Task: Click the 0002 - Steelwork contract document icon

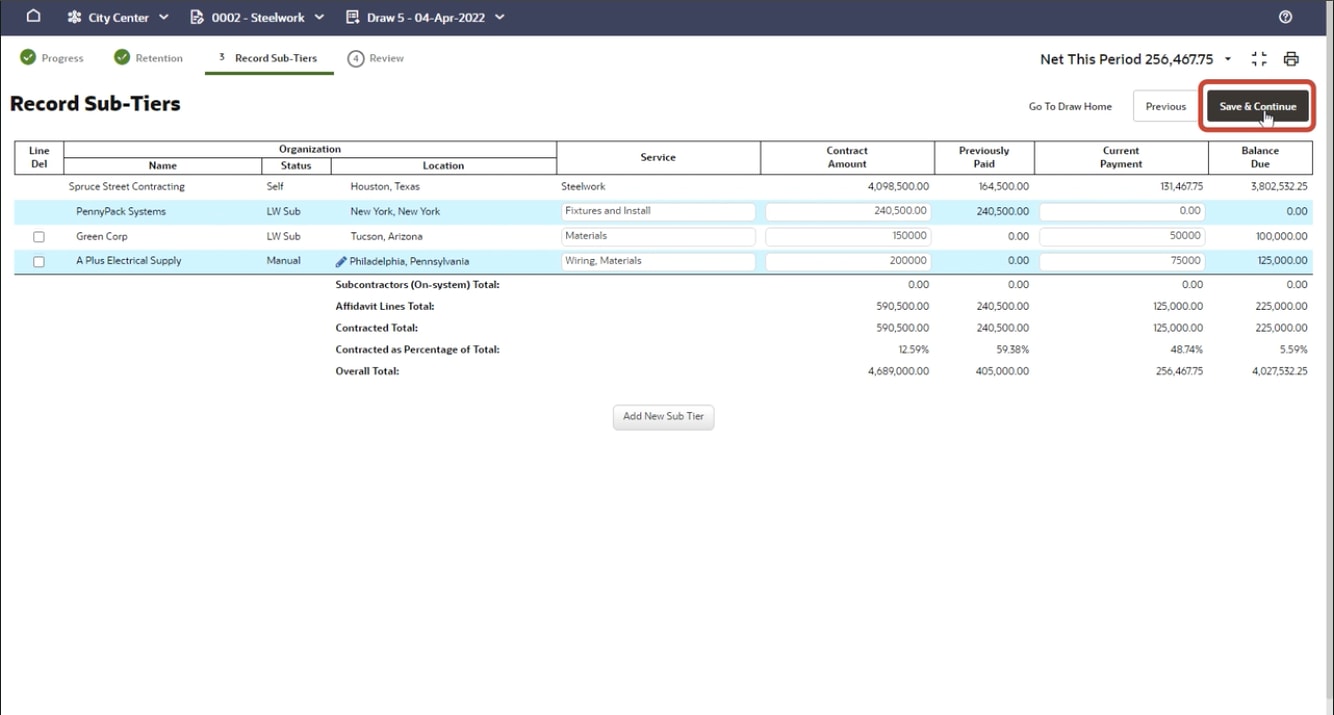Action: pos(197,17)
